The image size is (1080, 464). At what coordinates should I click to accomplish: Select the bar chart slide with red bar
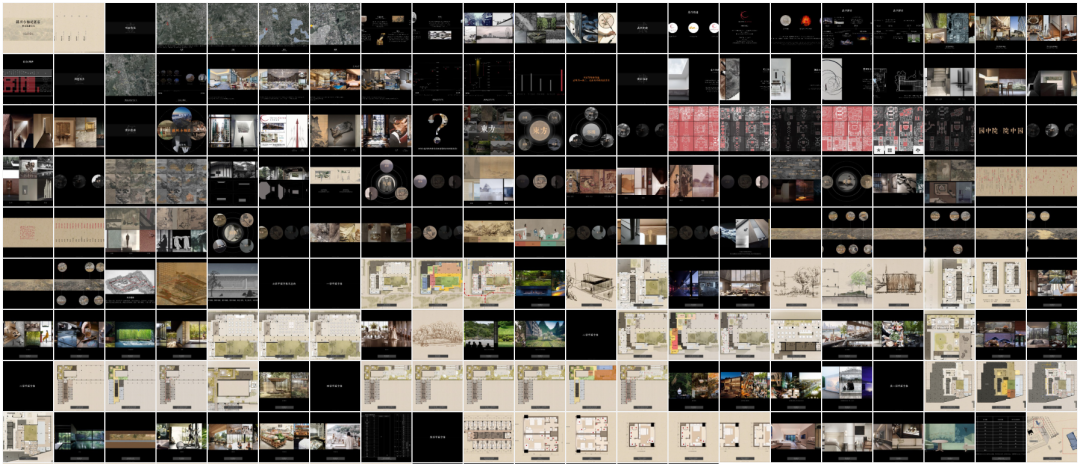(x=538, y=78)
